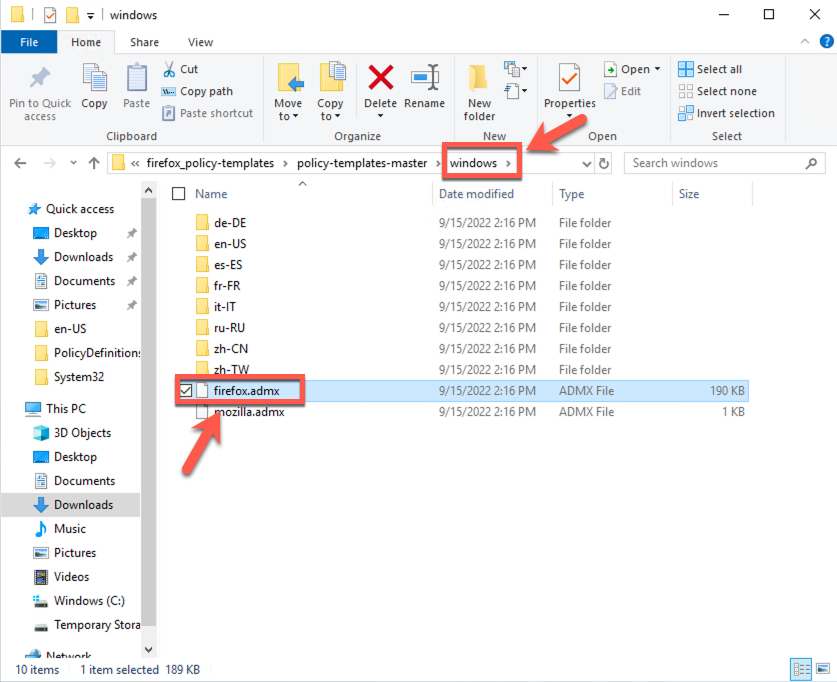Go back with the Back arrow
Image resolution: width=837 pixels, height=682 pixels.
20,163
